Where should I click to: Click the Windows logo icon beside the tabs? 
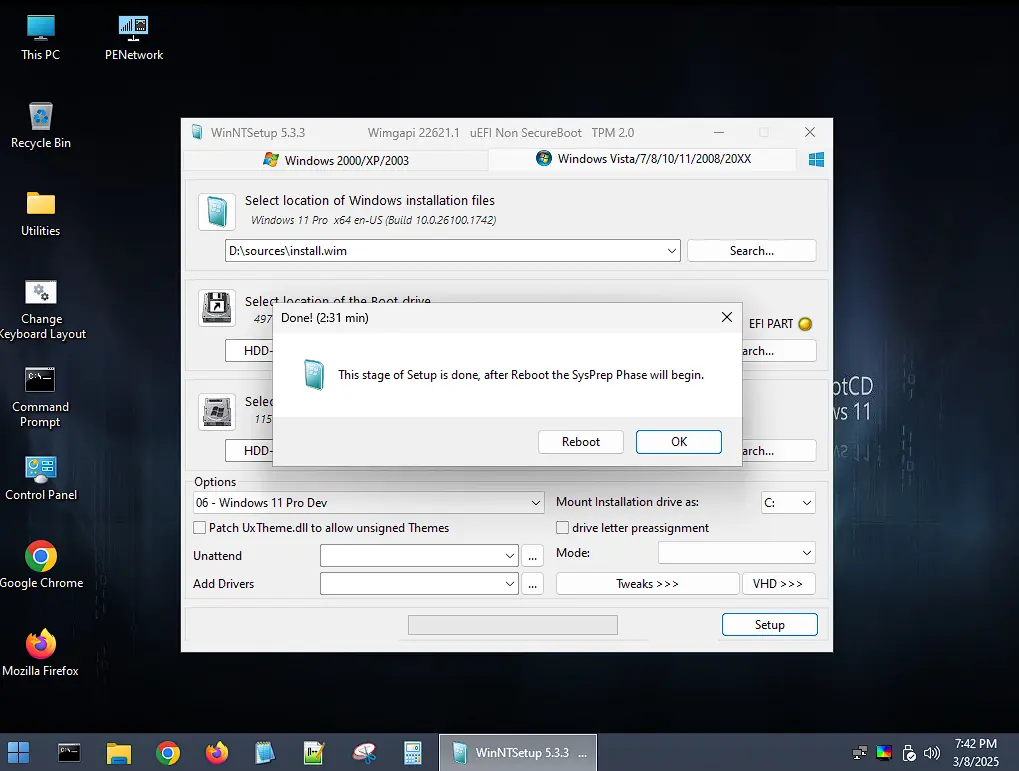(x=816, y=159)
